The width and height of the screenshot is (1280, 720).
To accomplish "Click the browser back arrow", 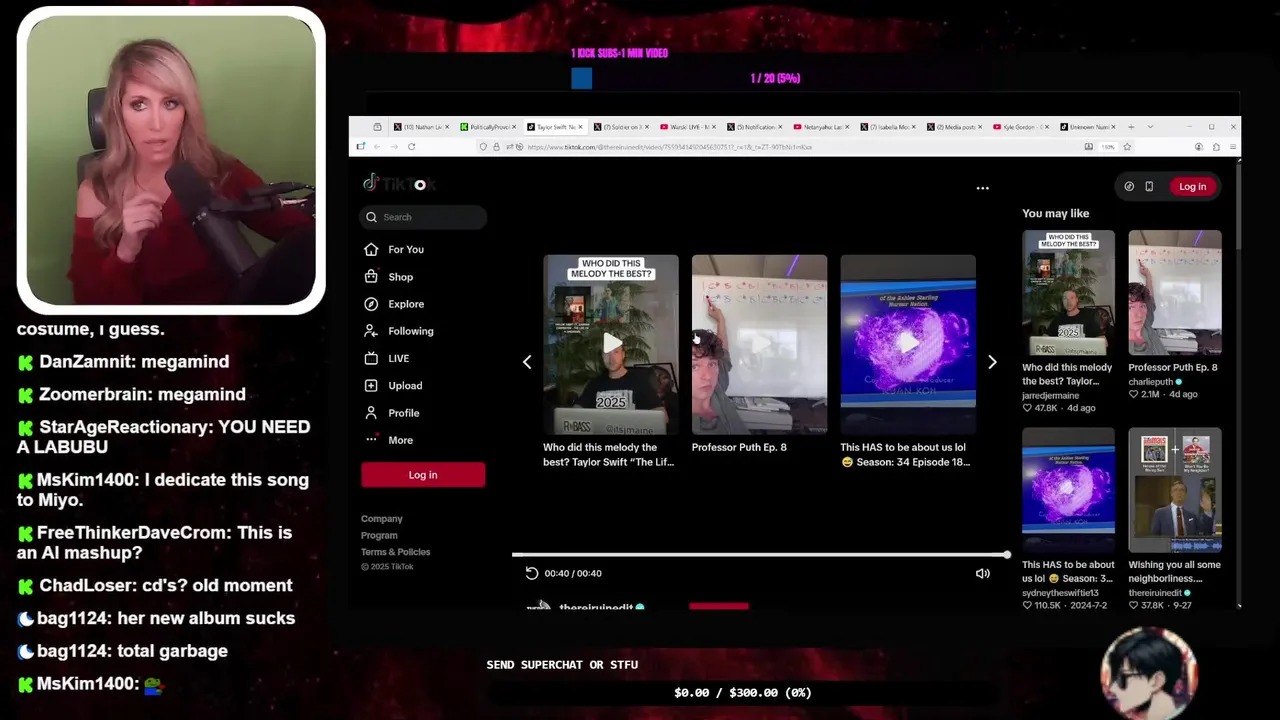I will (x=377, y=147).
